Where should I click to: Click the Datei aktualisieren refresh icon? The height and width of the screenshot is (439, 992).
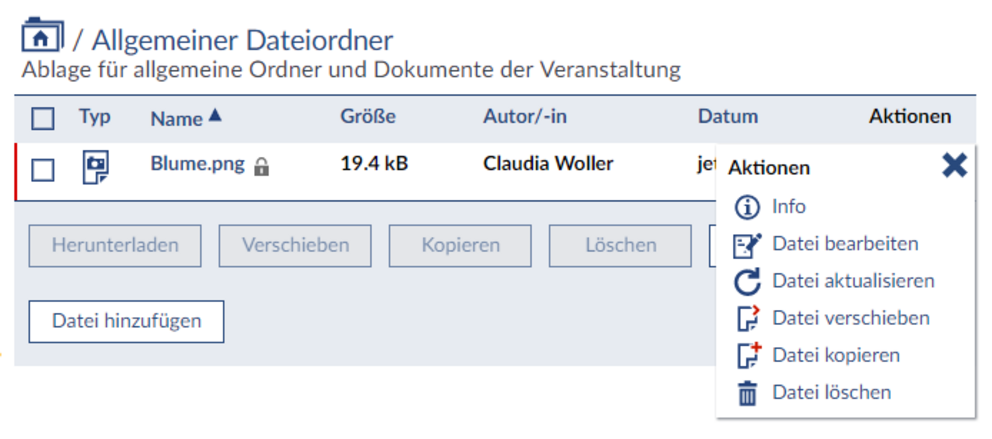click(x=747, y=281)
